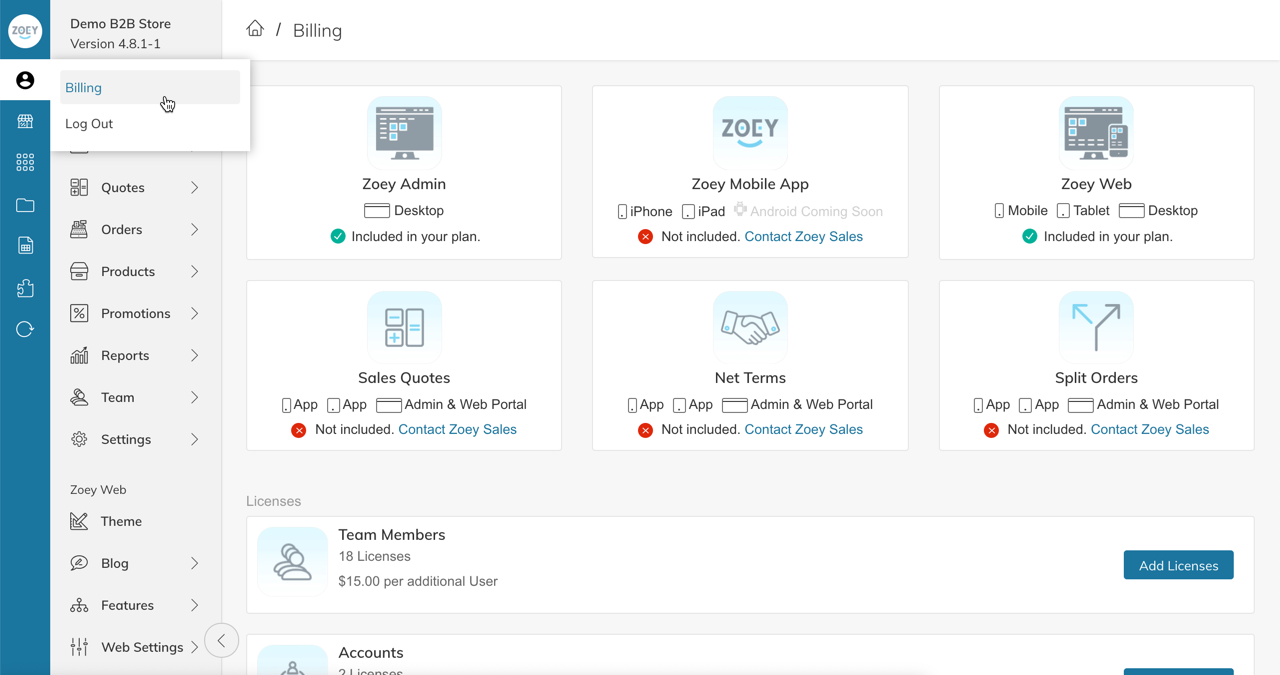Click the Orders cash register icon
1280x675 pixels.
coord(79,229)
